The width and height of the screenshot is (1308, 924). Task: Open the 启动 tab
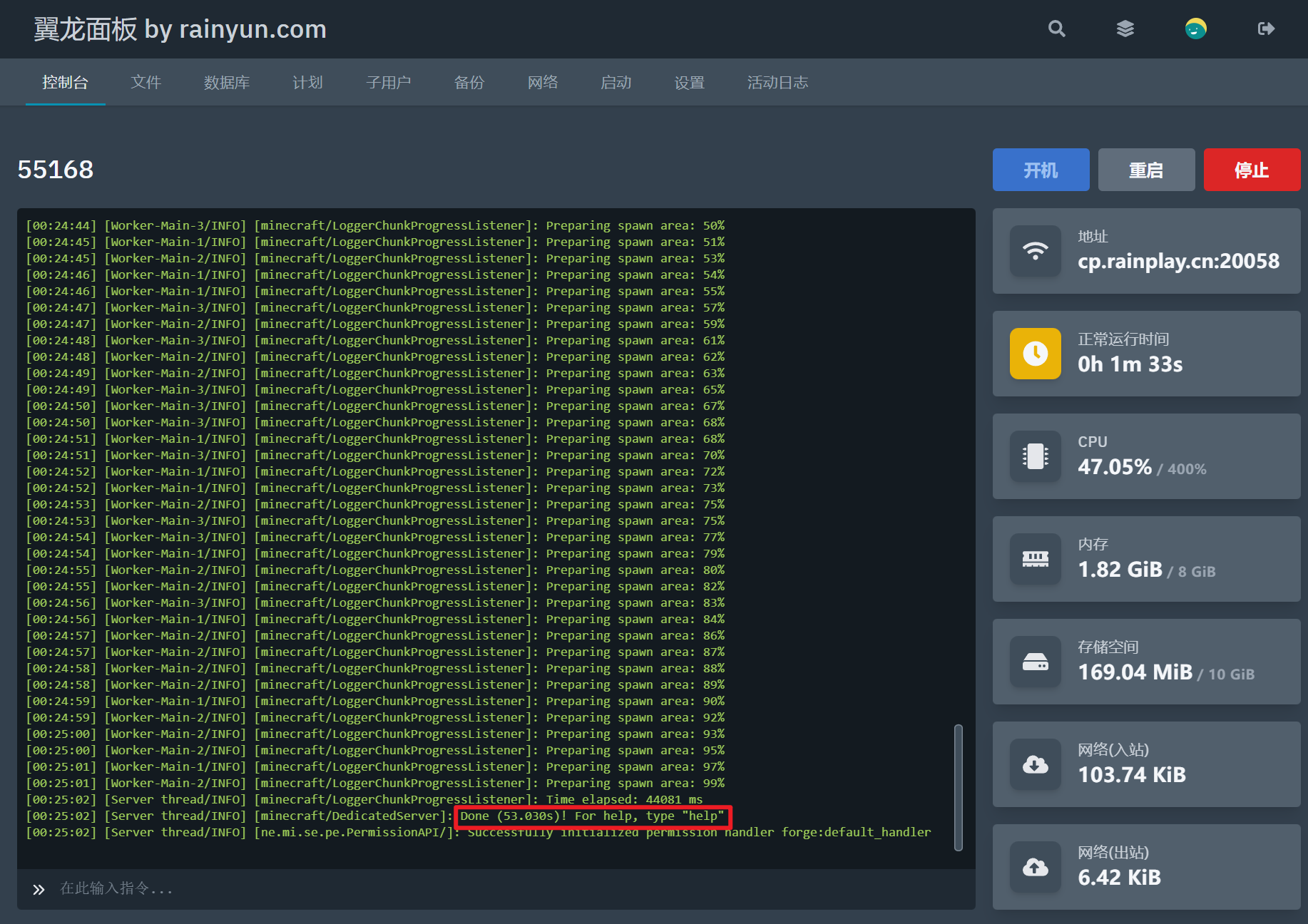616,83
